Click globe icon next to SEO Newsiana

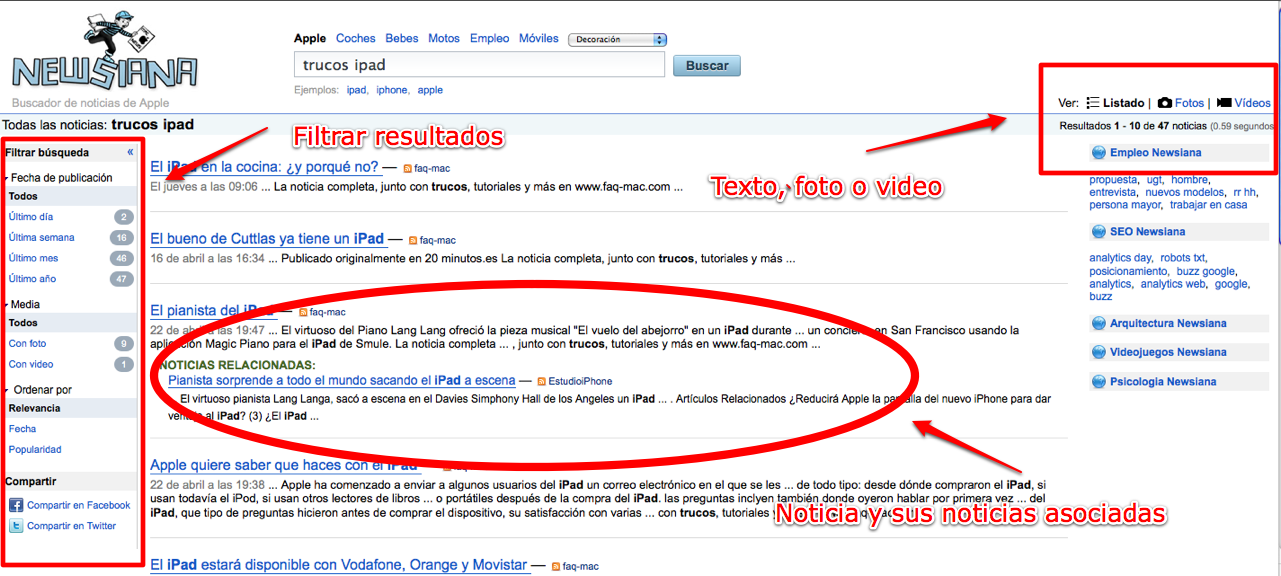[1099, 232]
